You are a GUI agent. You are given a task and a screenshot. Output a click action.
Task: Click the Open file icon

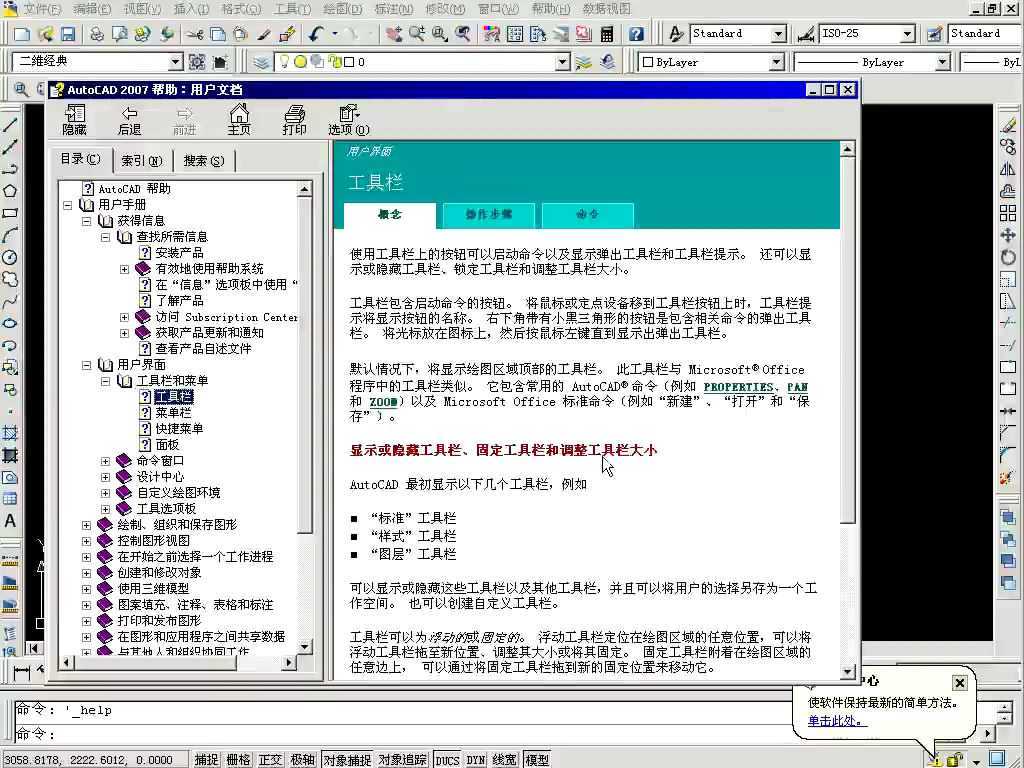(x=46, y=34)
